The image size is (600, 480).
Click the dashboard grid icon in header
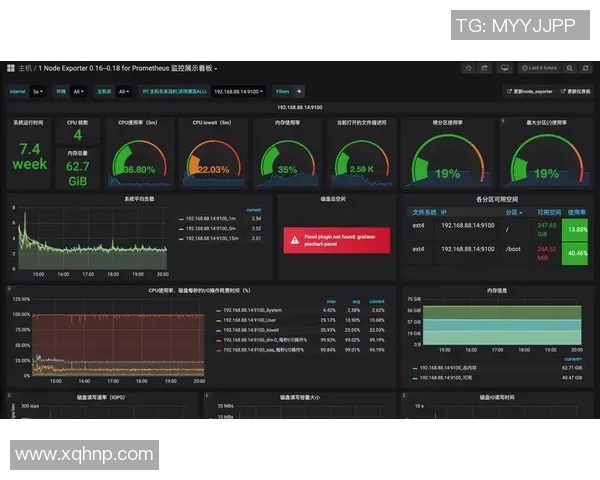pyautogui.click(x=10, y=68)
